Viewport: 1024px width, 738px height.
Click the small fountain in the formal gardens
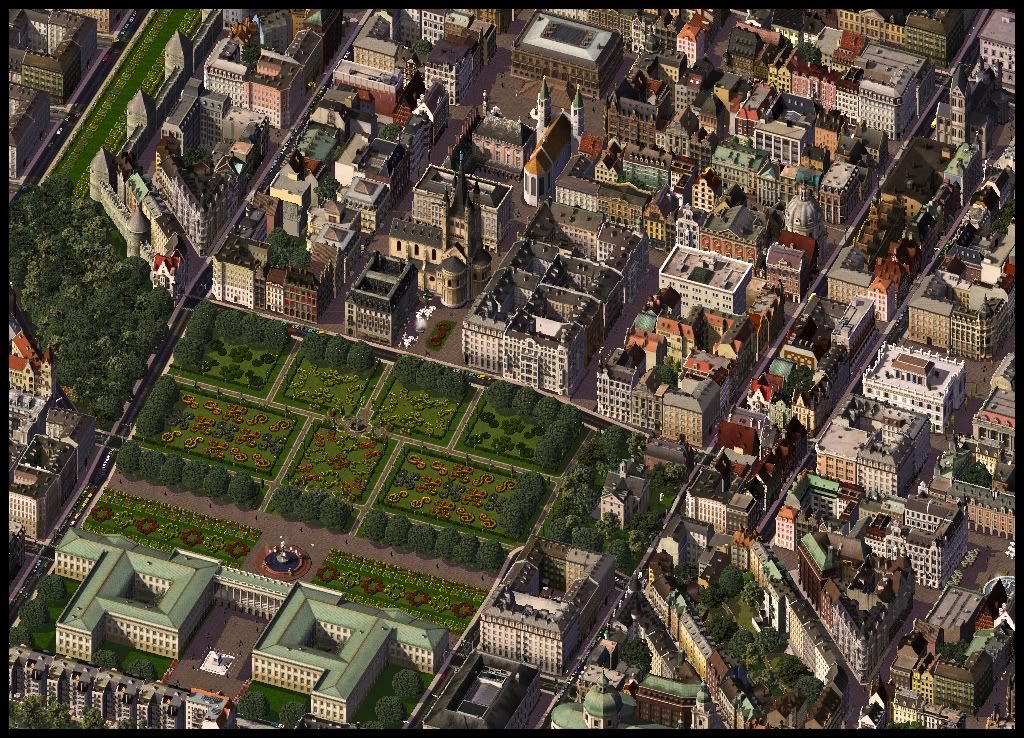[357, 425]
